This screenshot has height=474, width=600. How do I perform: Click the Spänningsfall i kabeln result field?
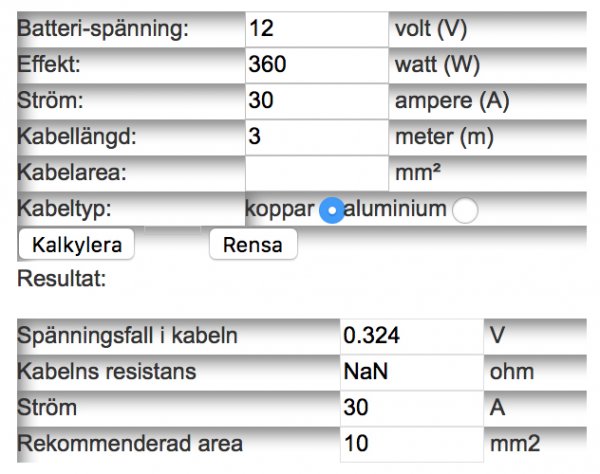click(x=410, y=335)
